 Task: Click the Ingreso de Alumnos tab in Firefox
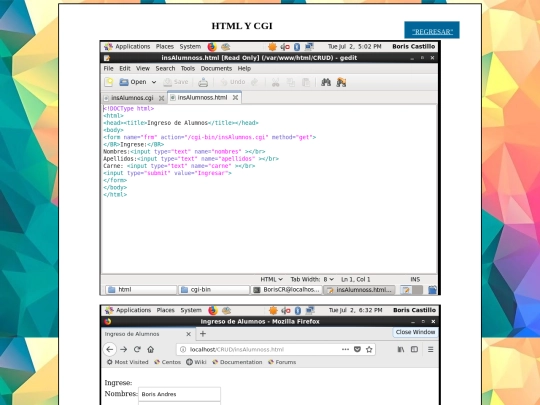148,334
